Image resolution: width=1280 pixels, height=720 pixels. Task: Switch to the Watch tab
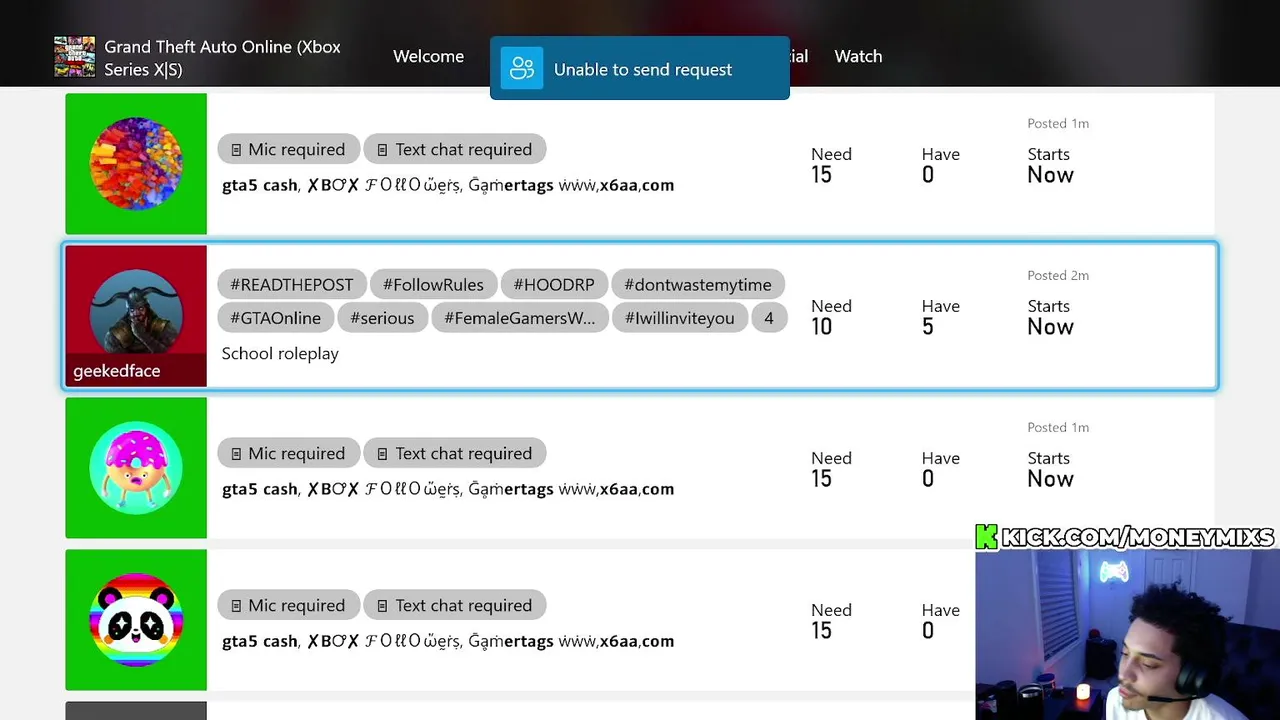pos(858,56)
